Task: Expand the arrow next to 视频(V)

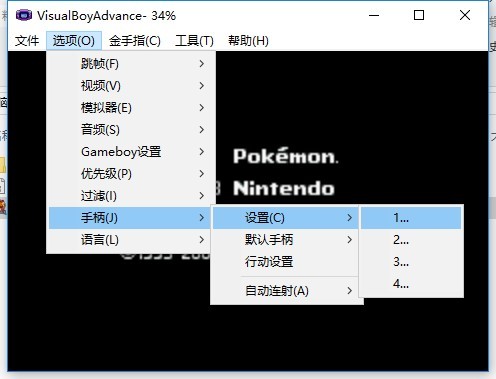Action: point(202,86)
